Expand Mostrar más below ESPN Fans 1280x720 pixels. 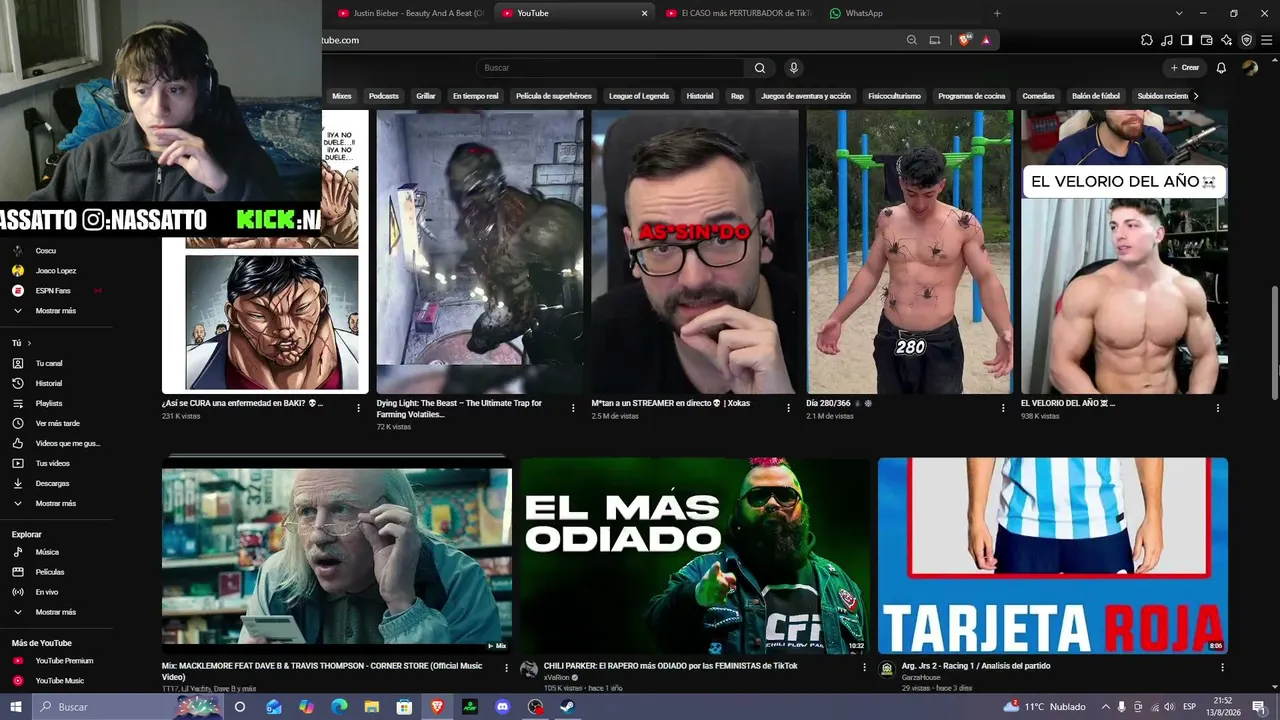coord(55,311)
